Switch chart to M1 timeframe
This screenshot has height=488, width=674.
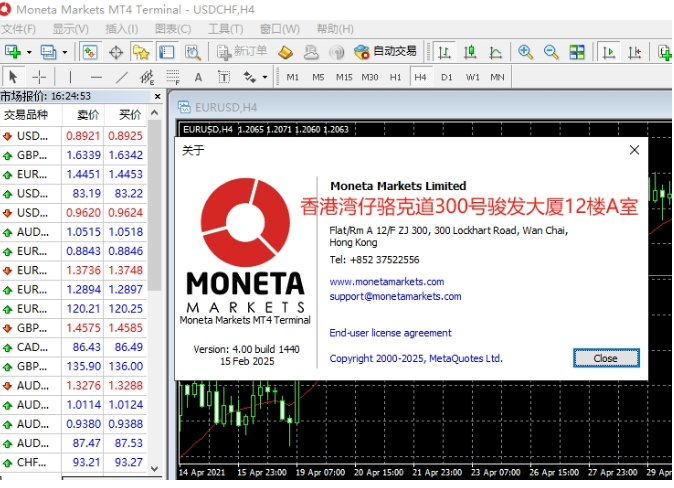(x=292, y=77)
